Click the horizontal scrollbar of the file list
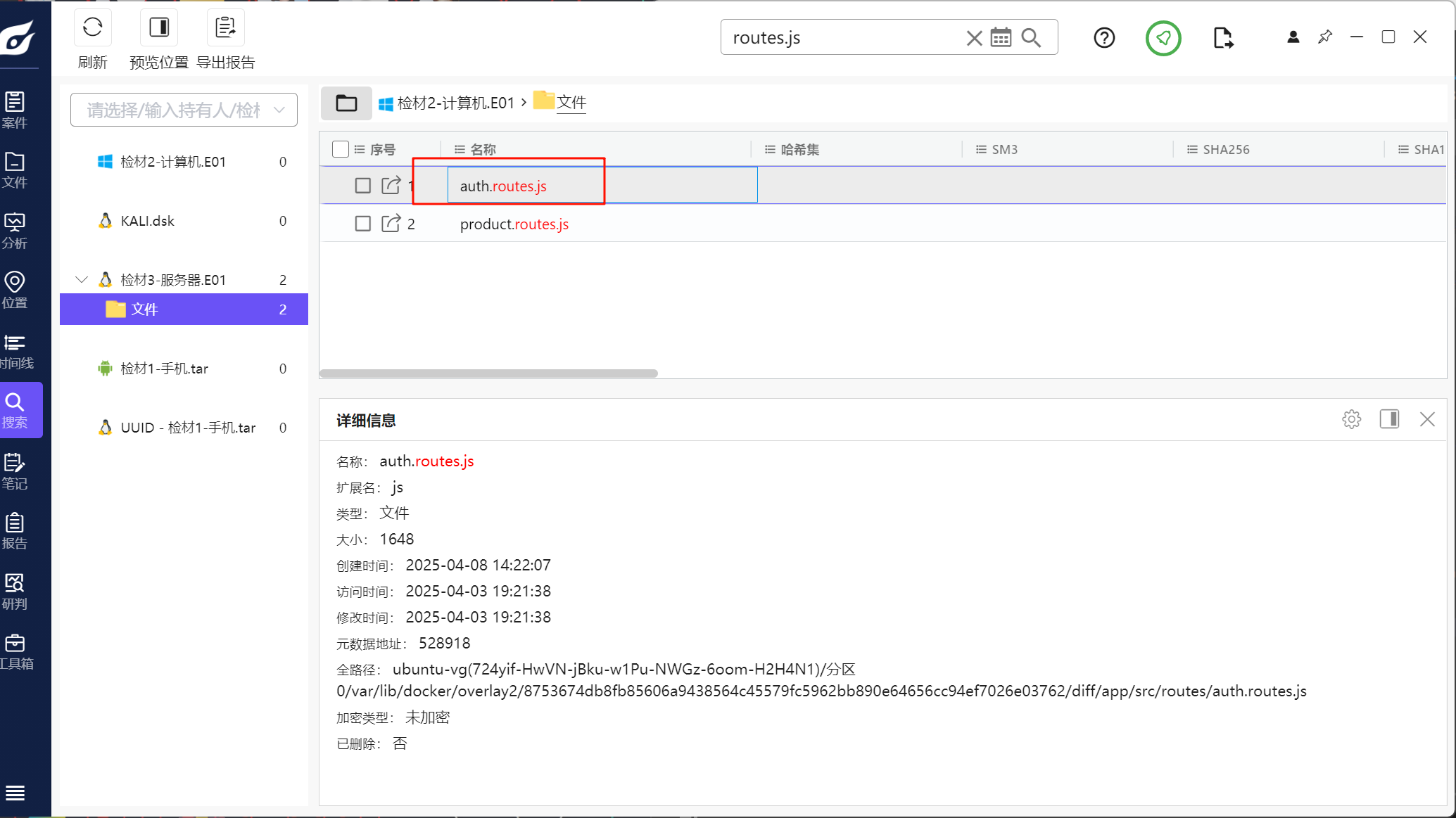This screenshot has width=1456, height=818. point(488,373)
